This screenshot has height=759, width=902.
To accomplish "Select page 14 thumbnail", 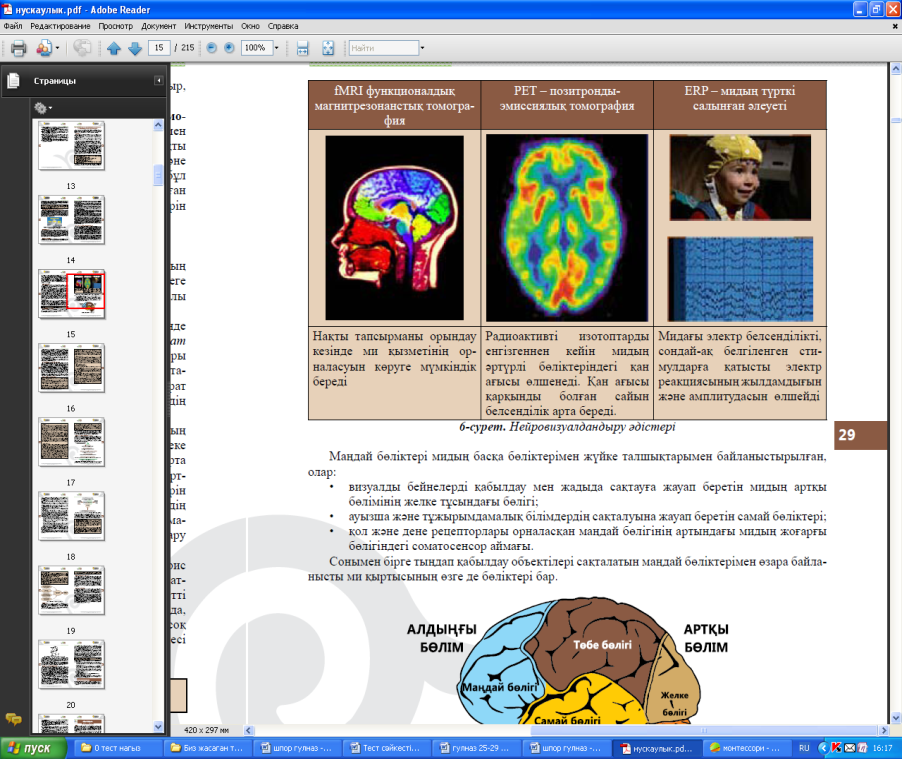I will [x=71, y=220].
